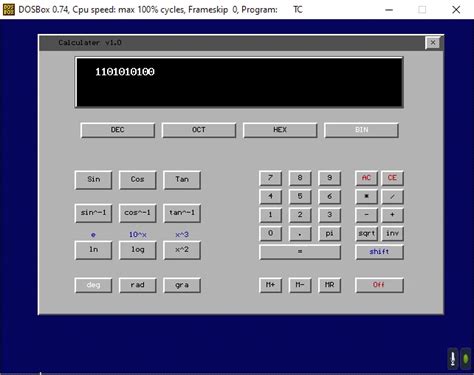Switch to DEC number mode

(x=118, y=130)
